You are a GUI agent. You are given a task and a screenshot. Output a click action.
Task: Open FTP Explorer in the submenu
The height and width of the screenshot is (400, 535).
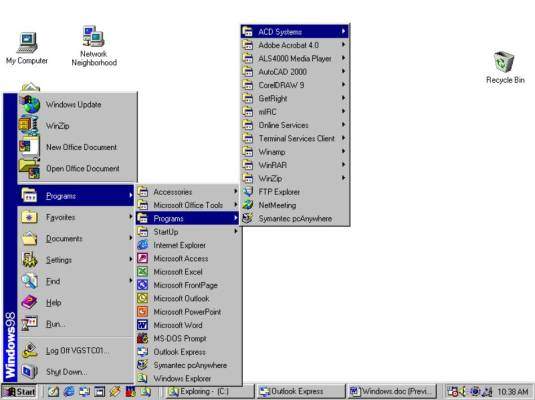[295, 192]
